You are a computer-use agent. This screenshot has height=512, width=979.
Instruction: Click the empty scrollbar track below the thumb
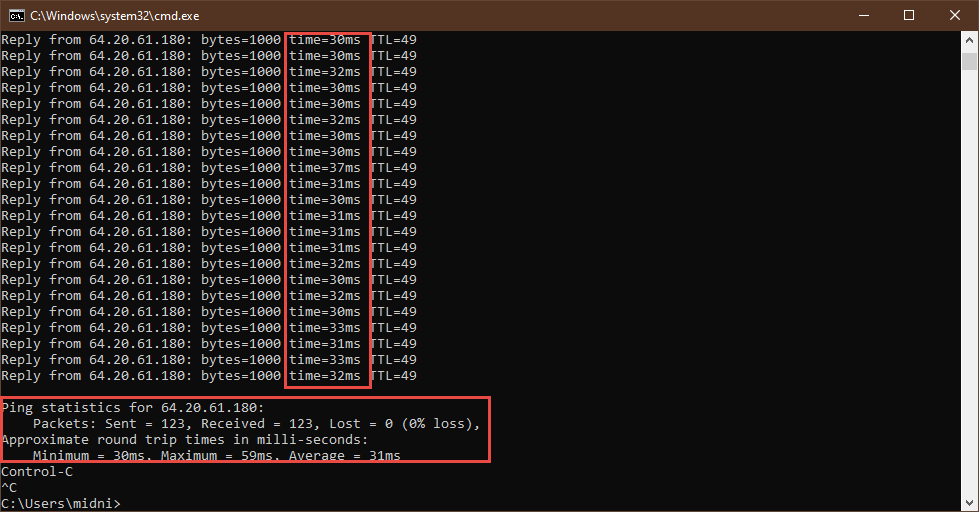point(969,300)
